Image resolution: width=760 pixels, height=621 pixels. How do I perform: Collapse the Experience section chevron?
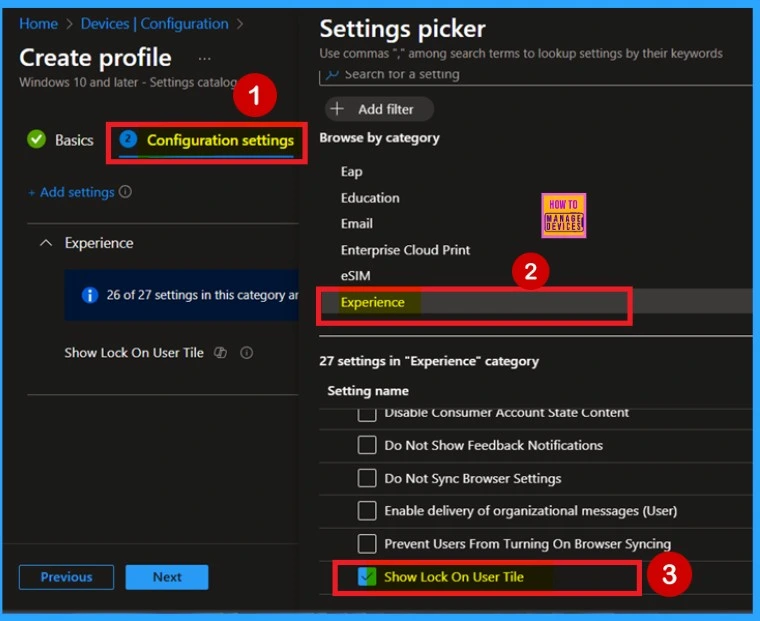46,242
